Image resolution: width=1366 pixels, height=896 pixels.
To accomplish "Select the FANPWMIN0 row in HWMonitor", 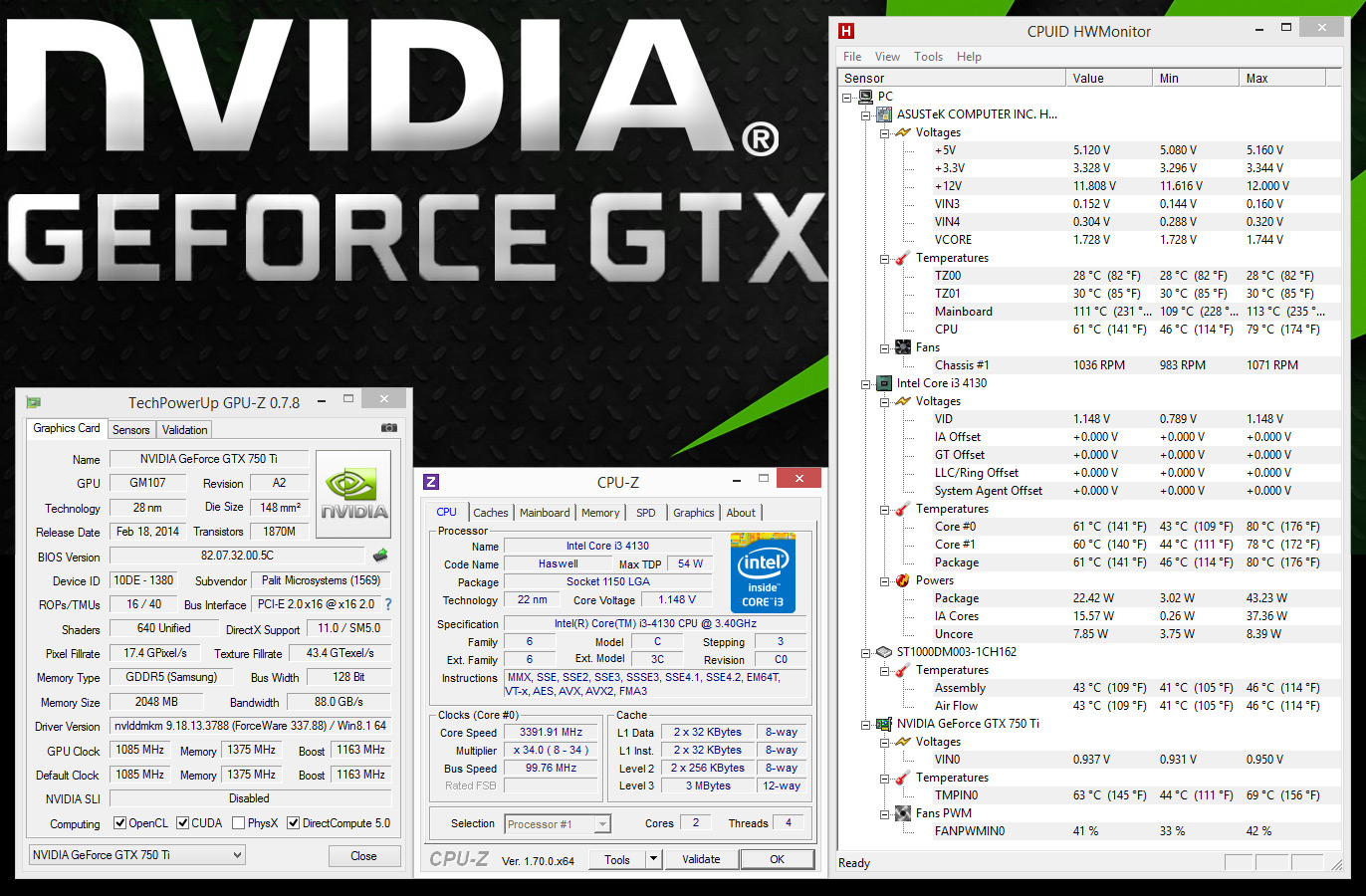I will [x=1090, y=831].
